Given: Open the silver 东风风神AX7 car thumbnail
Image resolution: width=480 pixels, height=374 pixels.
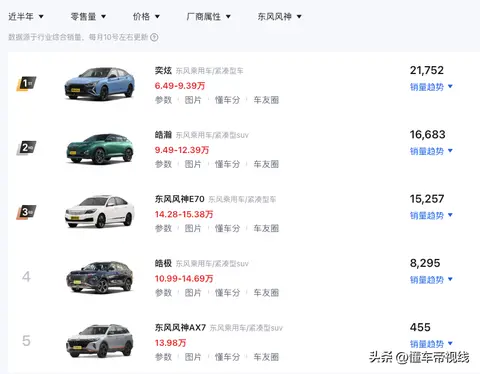Looking at the screenshot, I should click(x=99, y=341).
